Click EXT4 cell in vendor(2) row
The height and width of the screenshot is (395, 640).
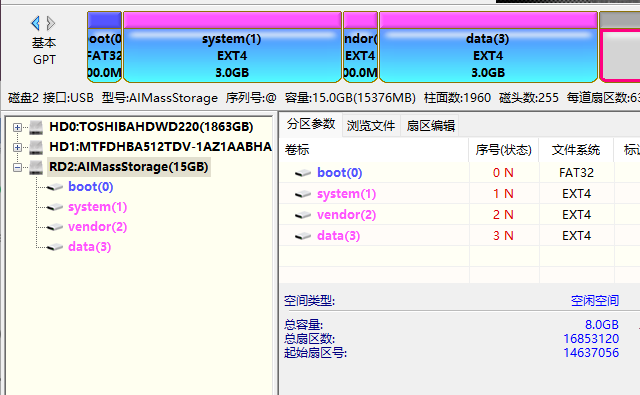(x=576, y=215)
